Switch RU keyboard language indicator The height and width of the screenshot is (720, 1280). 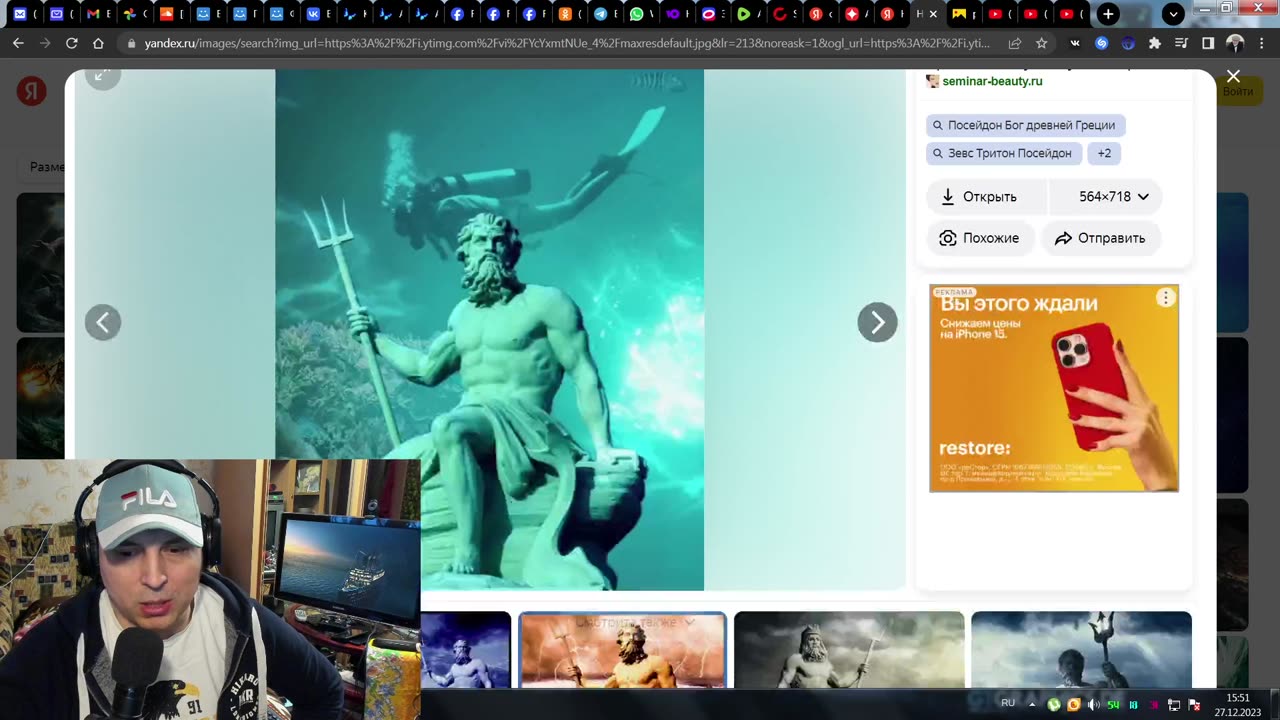point(1008,703)
